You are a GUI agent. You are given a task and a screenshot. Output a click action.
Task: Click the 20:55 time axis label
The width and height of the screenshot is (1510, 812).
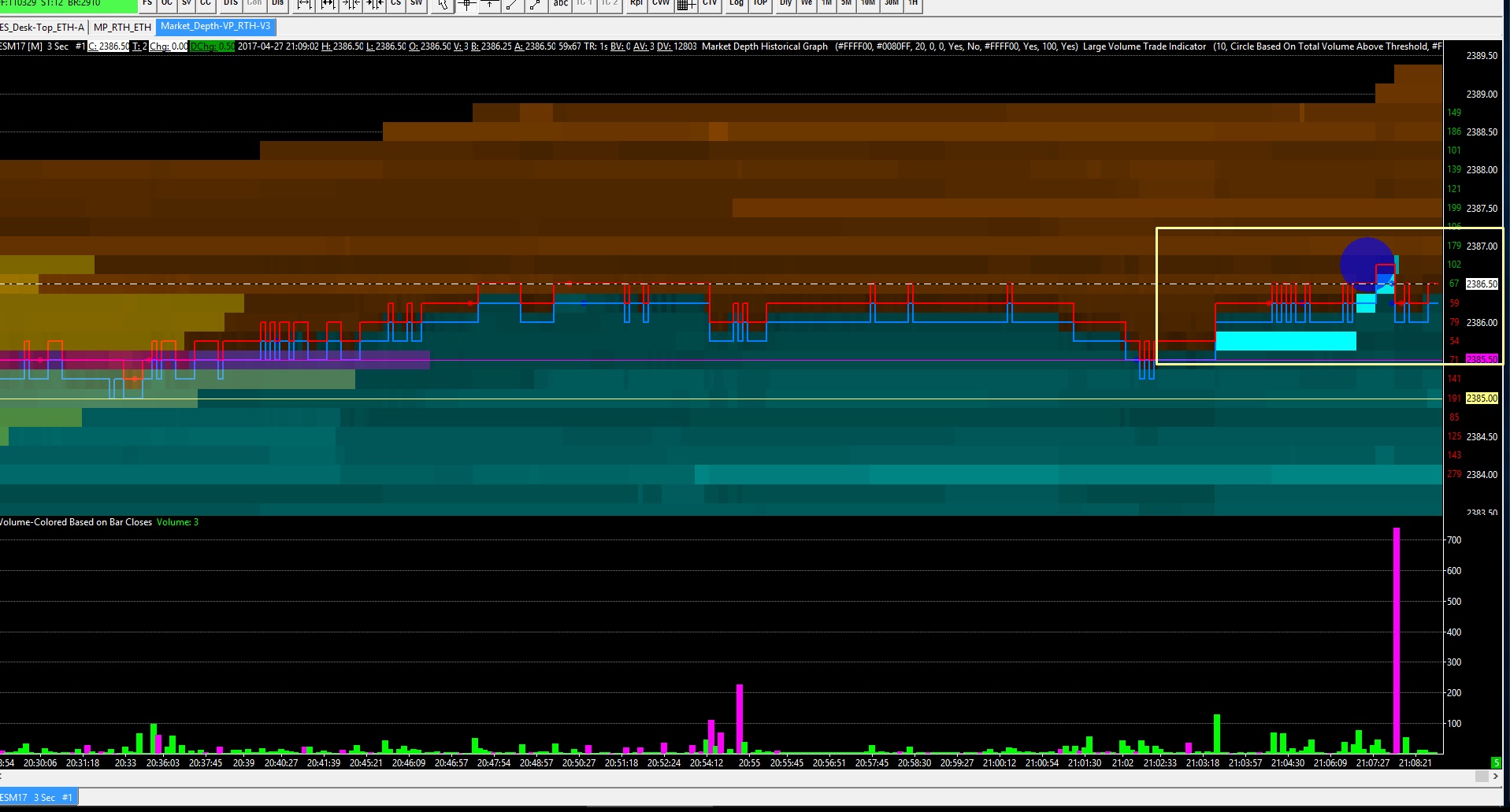click(x=750, y=763)
